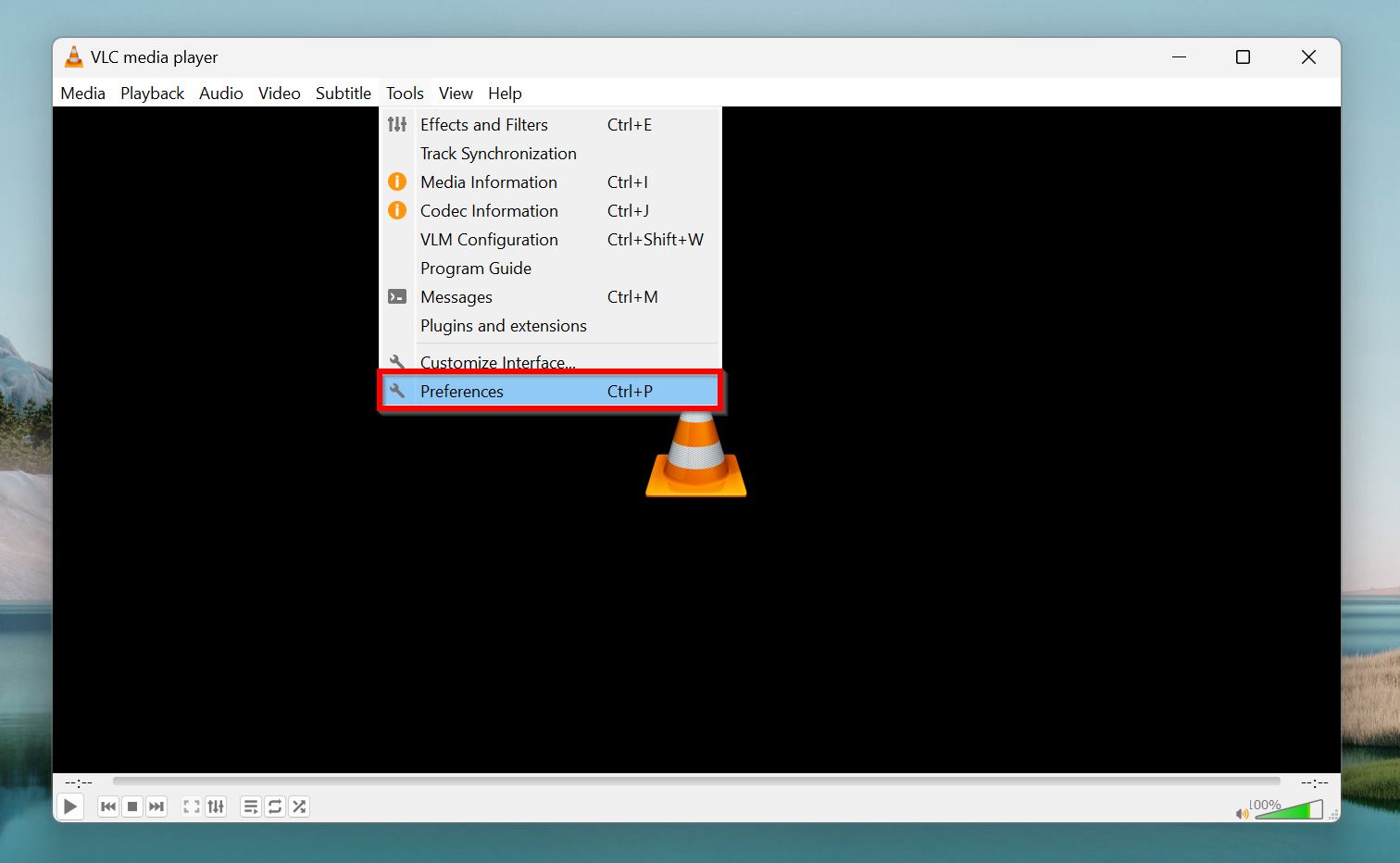
Task: Show the playlist icon
Action: coord(250,807)
